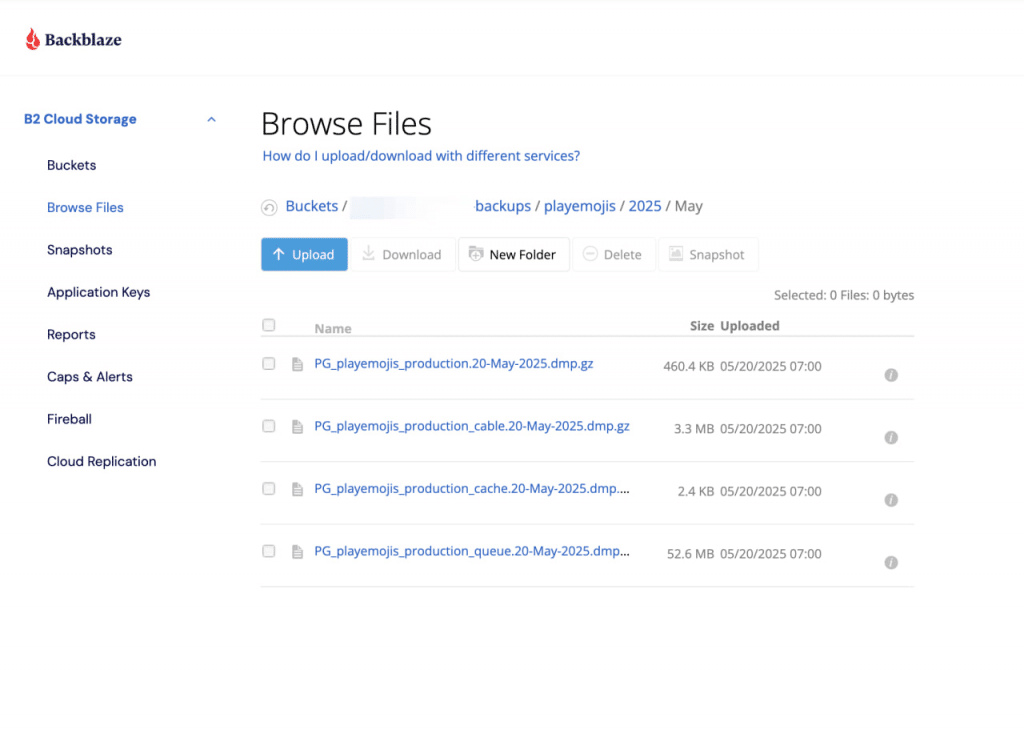Click the B2 Cloud Storage heading
This screenshot has height=730, width=1024.
pyautogui.click(x=80, y=119)
